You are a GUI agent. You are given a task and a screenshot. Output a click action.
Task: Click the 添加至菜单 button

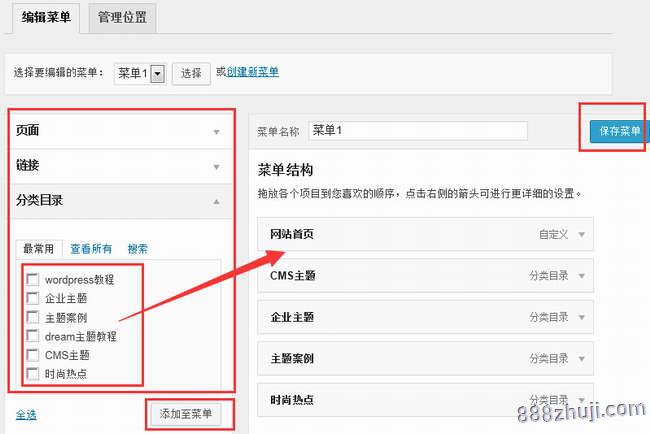tap(186, 414)
